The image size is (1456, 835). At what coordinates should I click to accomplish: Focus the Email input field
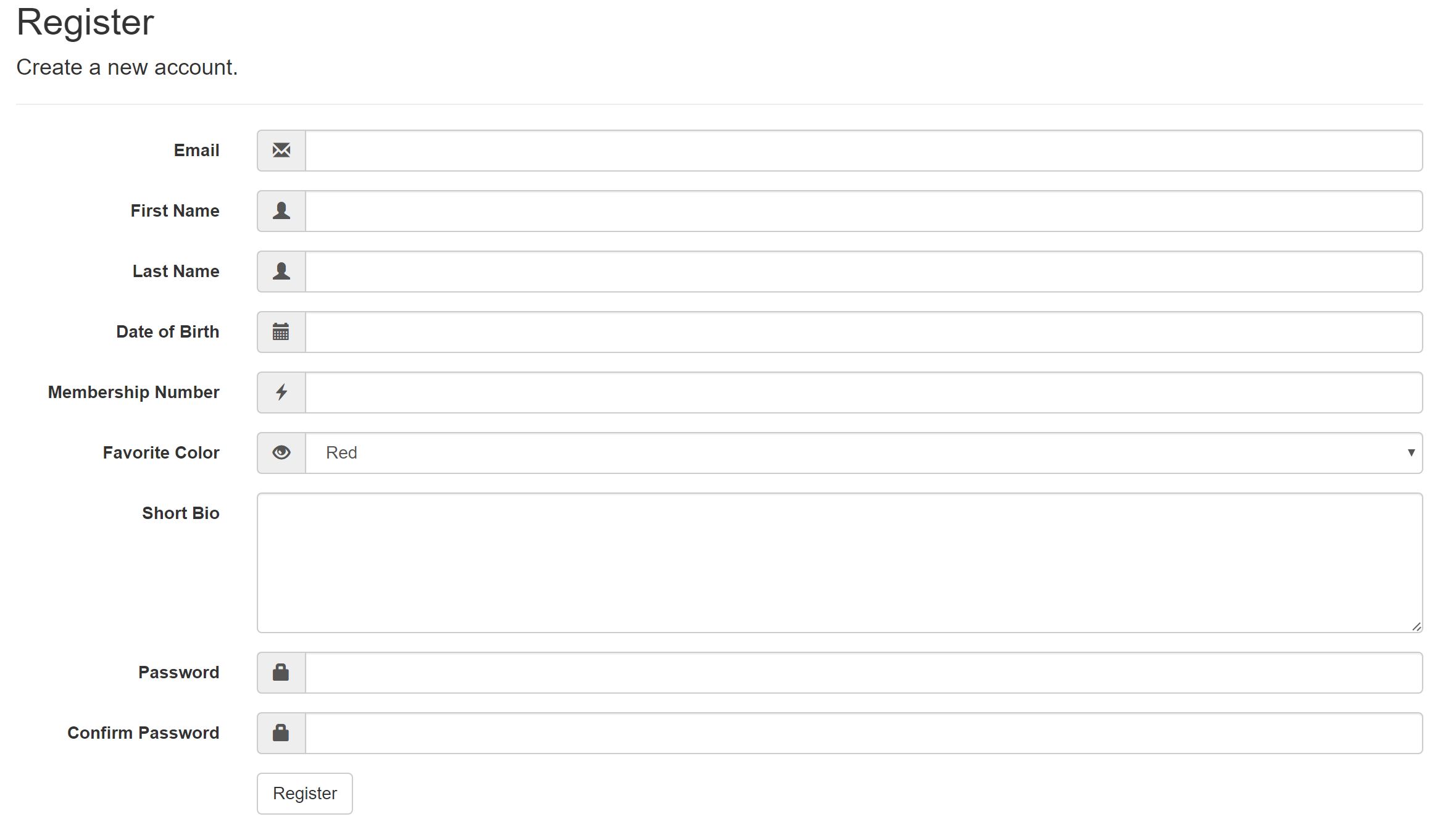click(x=864, y=151)
